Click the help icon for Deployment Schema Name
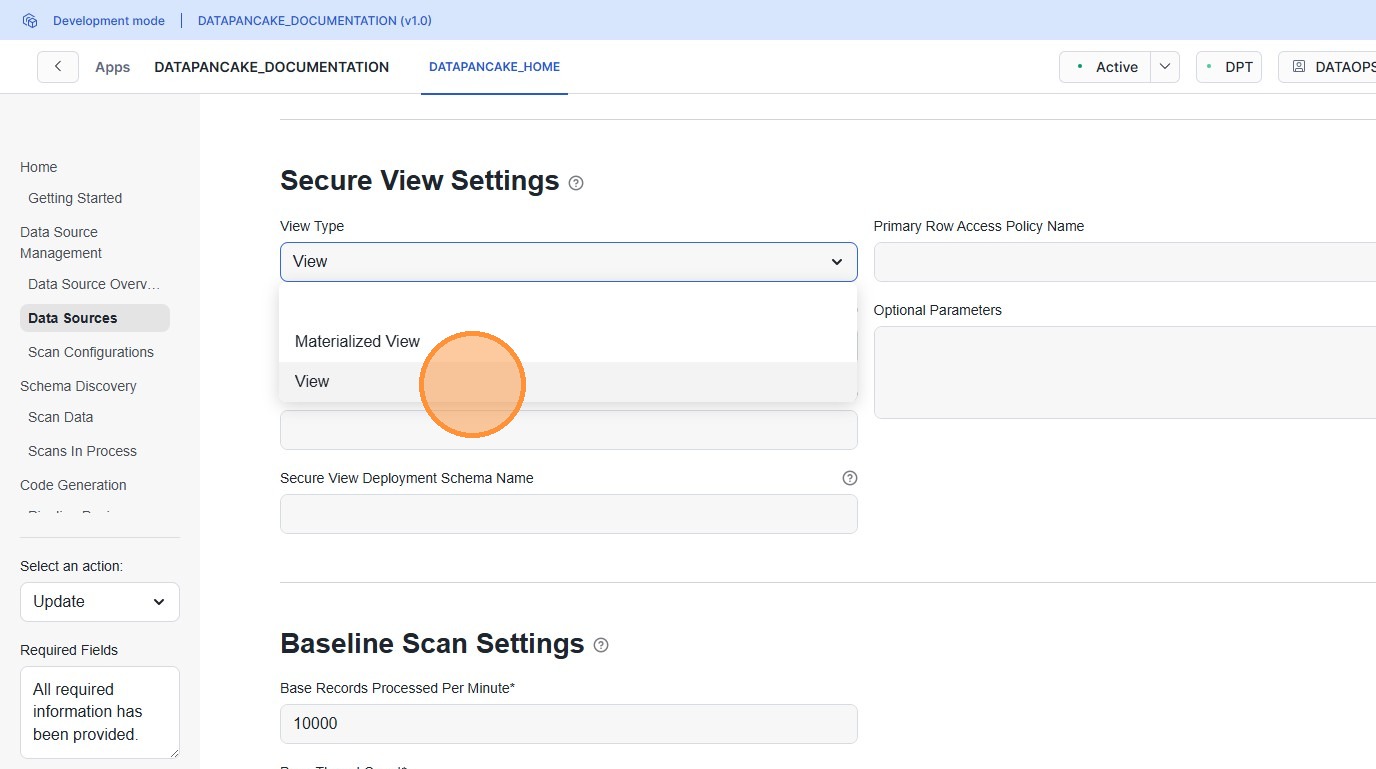This screenshot has height=769, width=1376. (x=850, y=478)
